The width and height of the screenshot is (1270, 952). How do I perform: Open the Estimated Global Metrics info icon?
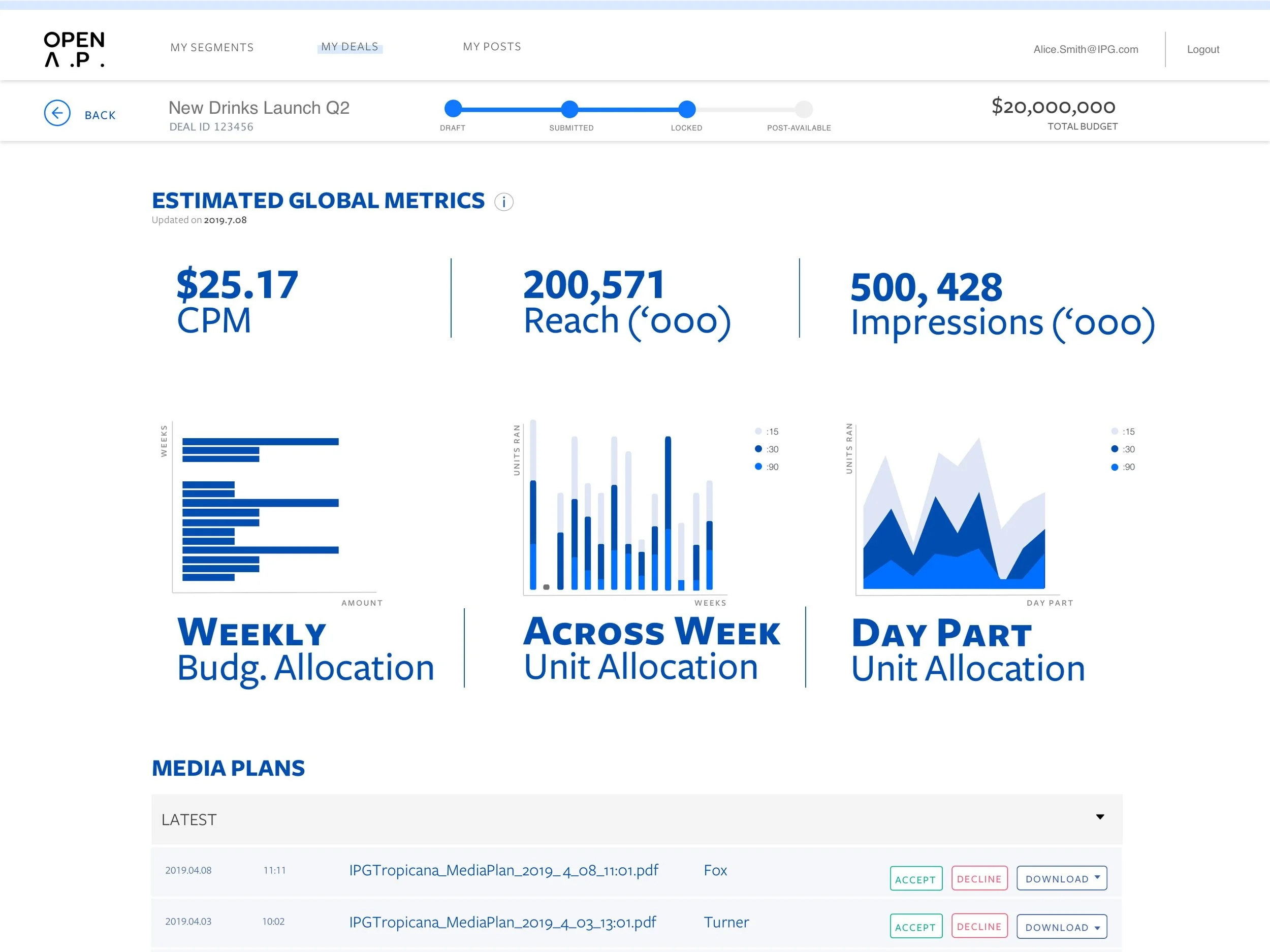point(503,202)
